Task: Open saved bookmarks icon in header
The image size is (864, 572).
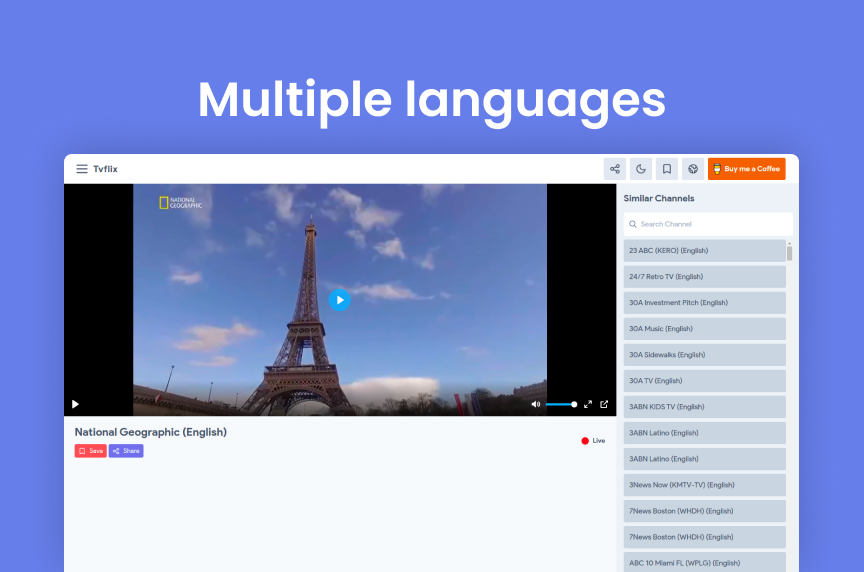Action: (x=667, y=169)
